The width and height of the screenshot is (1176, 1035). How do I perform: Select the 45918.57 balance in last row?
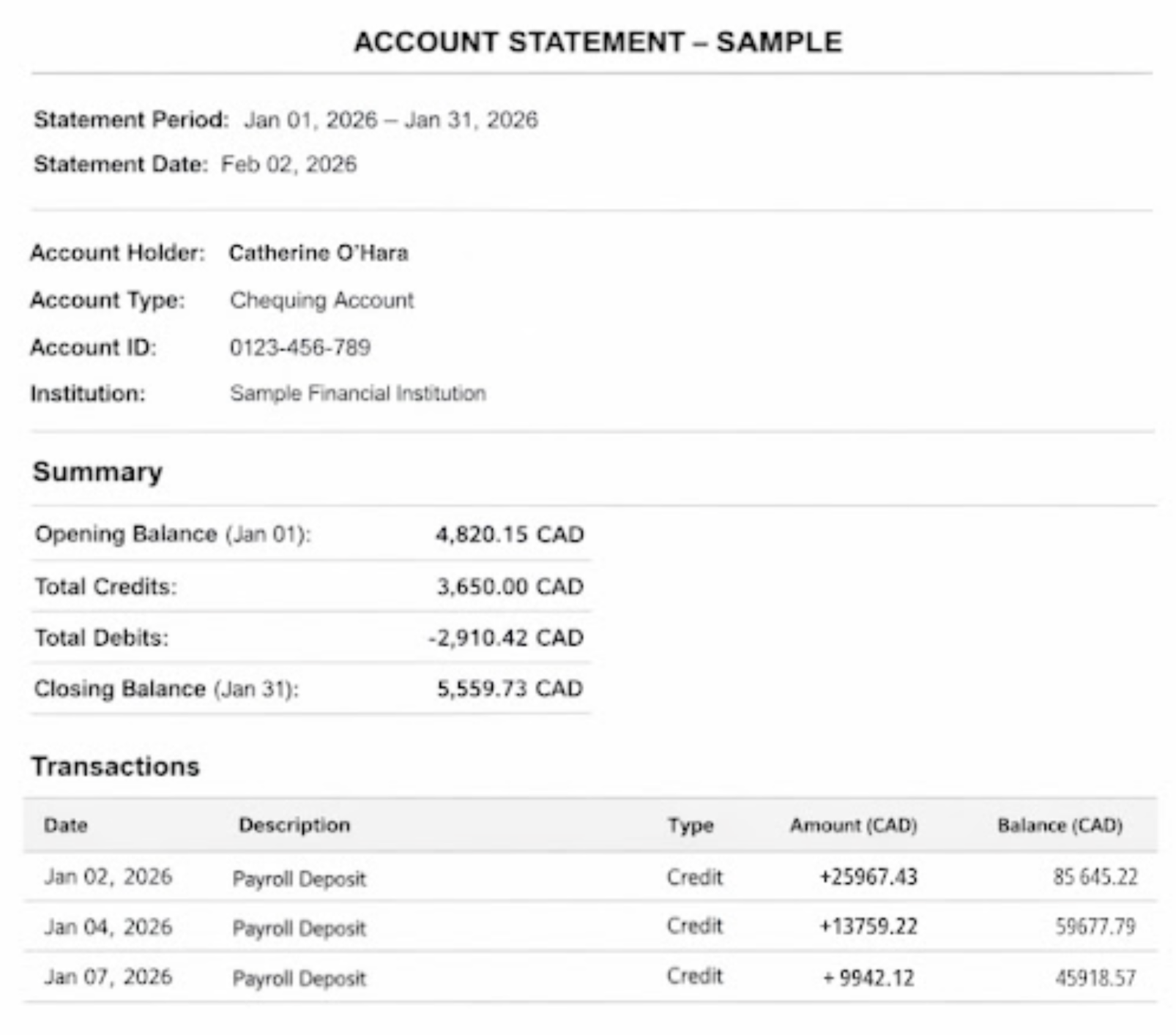(1095, 978)
